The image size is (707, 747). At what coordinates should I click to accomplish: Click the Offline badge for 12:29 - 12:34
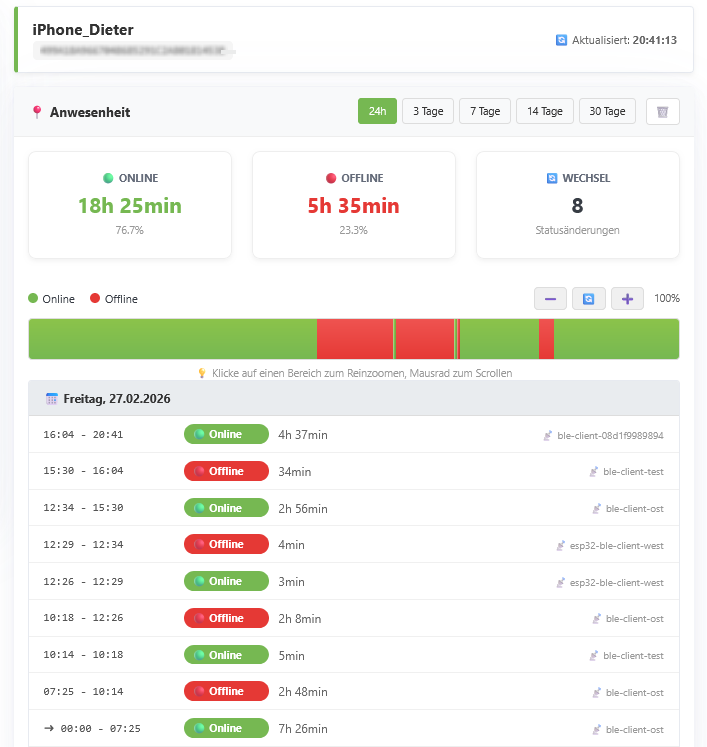pos(226,544)
